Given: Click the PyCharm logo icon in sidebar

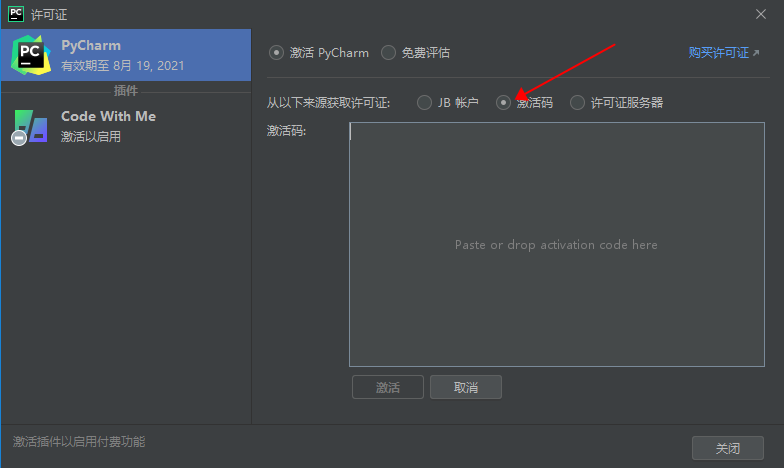Looking at the screenshot, I should click(x=31, y=55).
